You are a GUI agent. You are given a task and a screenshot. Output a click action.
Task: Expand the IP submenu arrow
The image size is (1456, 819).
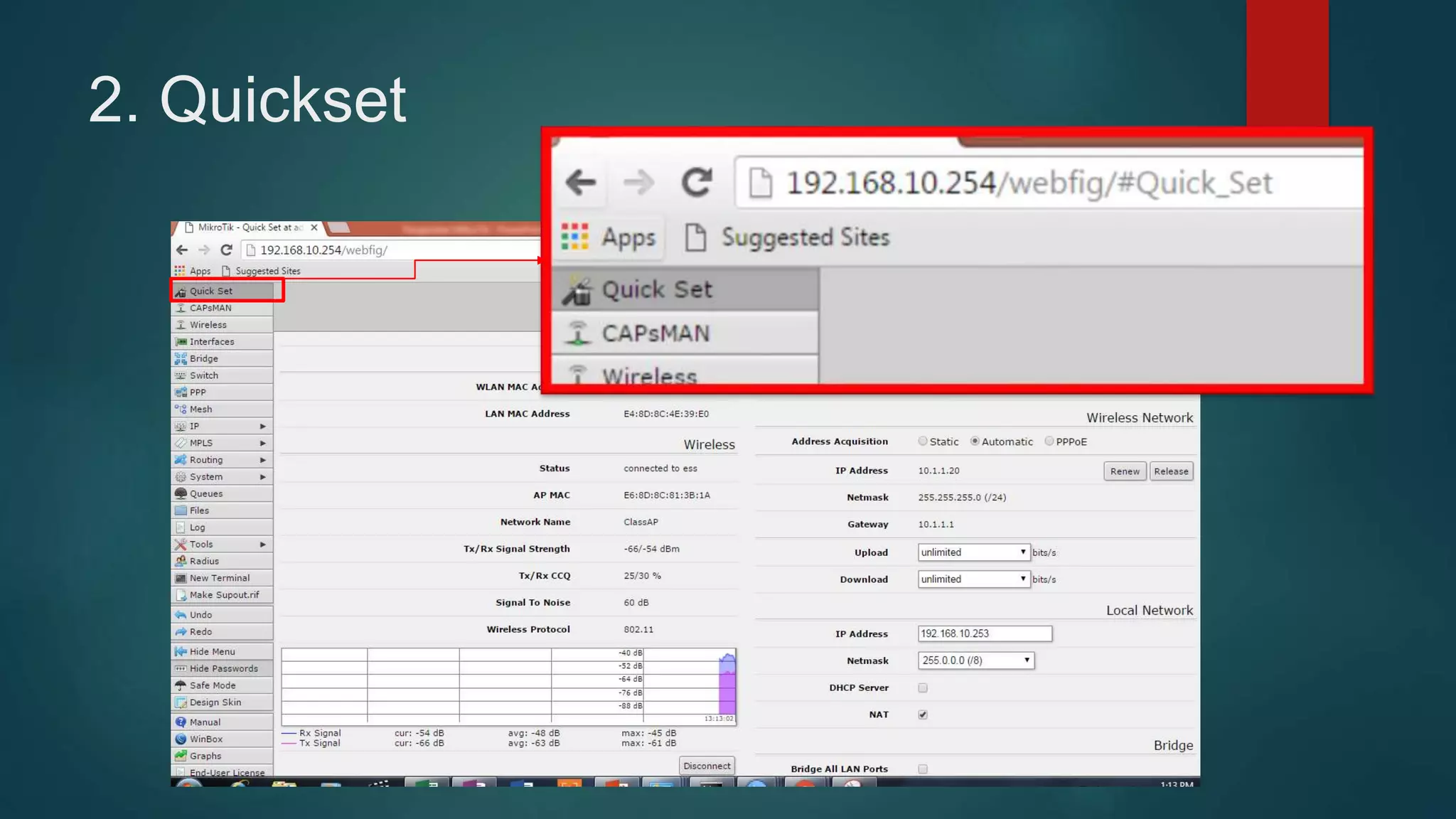point(263,427)
